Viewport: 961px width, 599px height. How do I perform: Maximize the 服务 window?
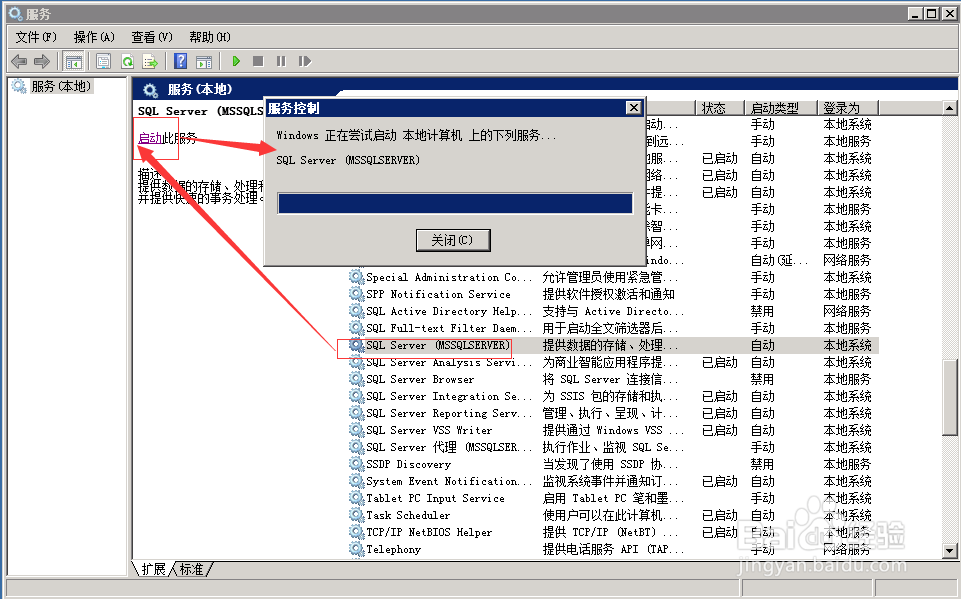tap(931, 13)
